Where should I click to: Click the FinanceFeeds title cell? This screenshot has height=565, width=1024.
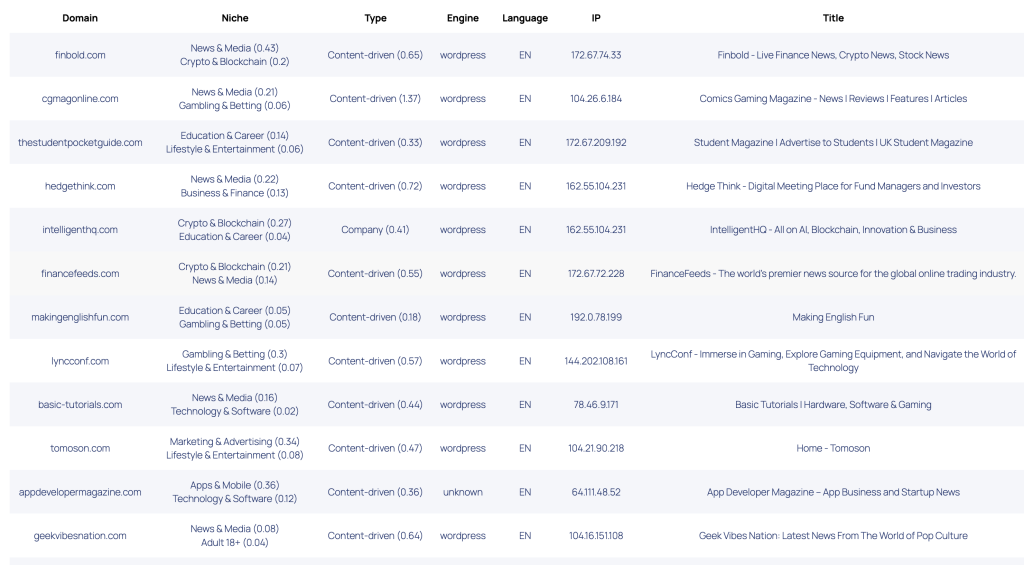(833, 274)
